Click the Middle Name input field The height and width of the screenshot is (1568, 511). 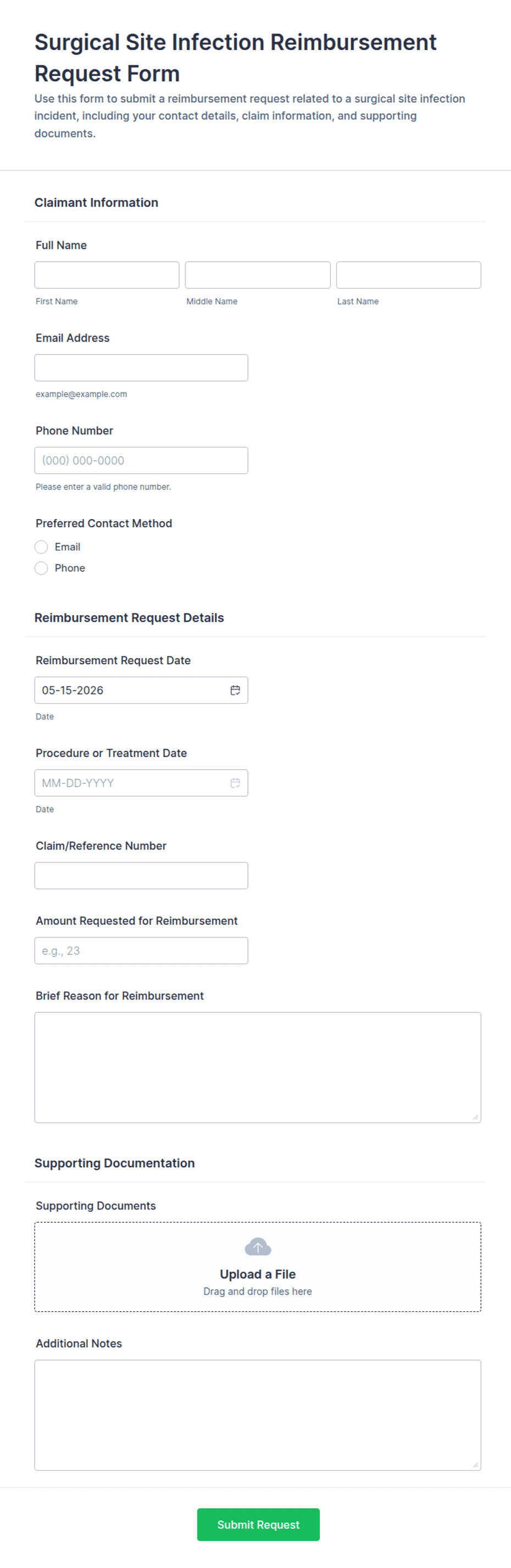pyautogui.click(x=258, y=275)
